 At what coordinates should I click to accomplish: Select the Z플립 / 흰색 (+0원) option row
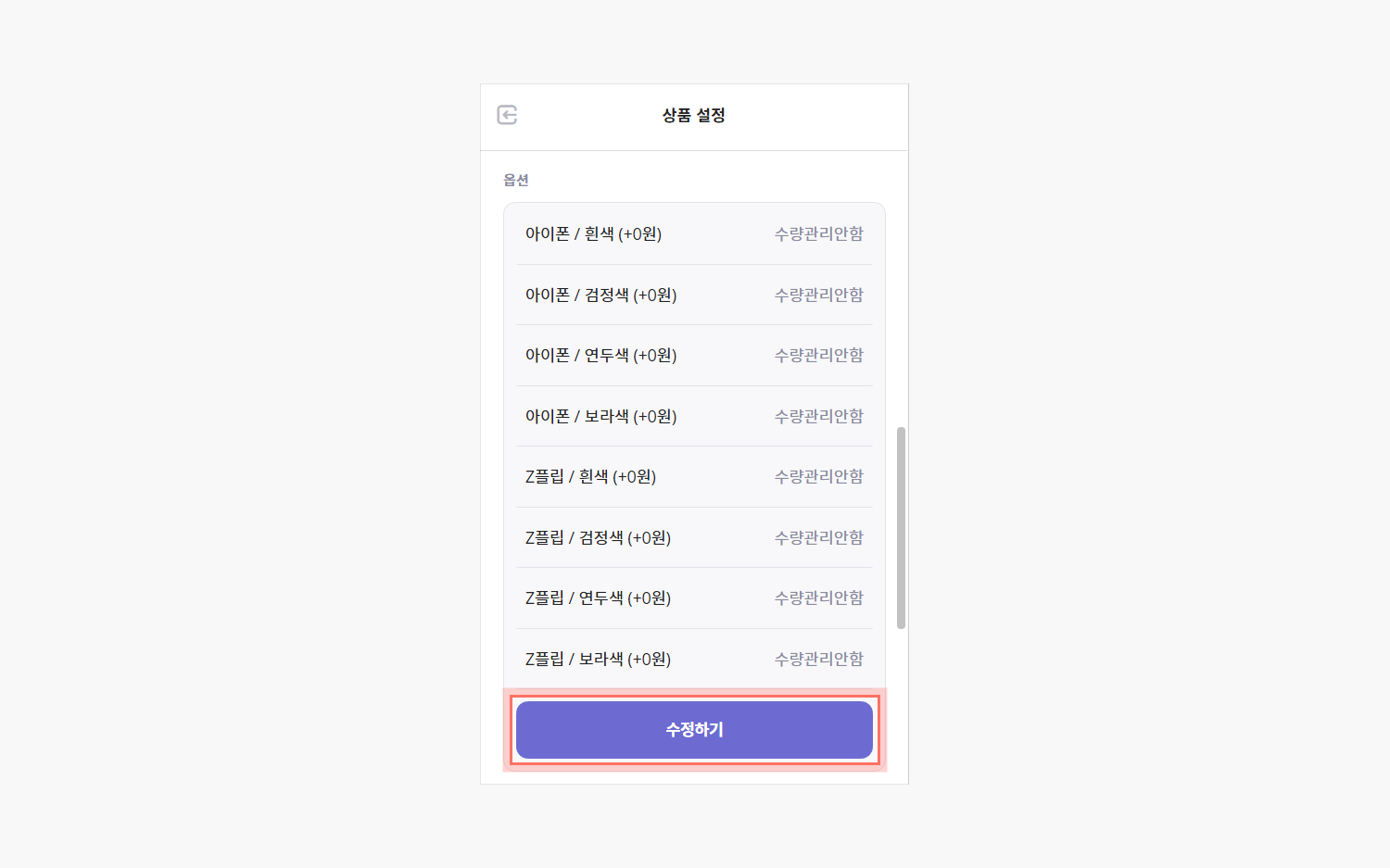click(694, 477)
